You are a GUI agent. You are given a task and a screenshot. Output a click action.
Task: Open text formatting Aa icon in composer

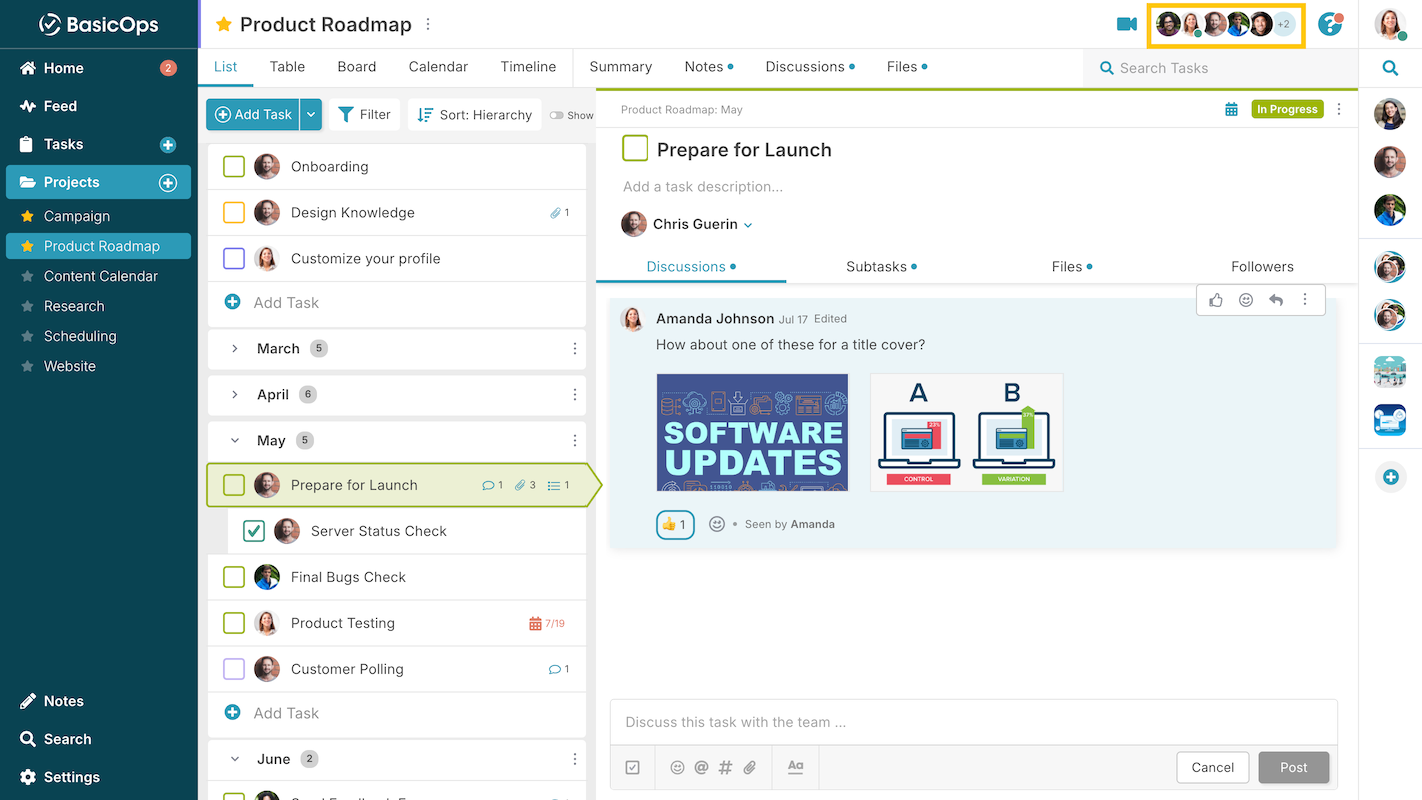(x=795, y=767)
